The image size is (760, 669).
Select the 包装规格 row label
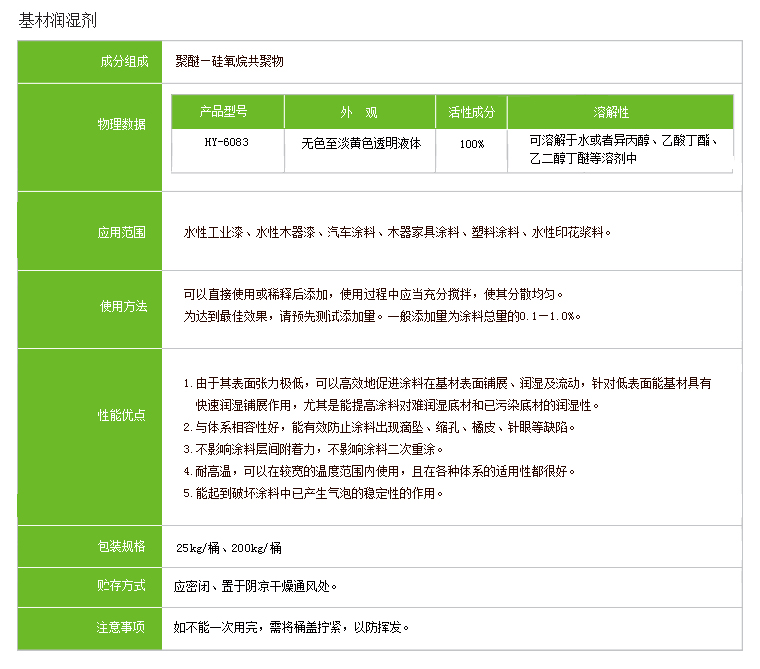122,546
